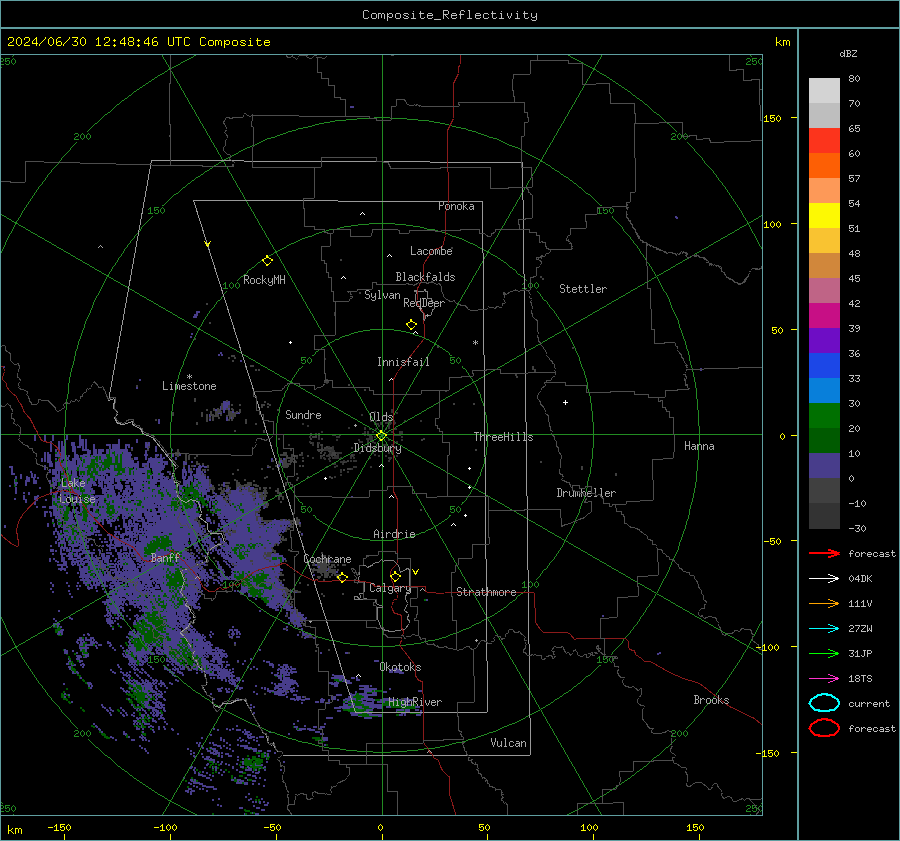The height and width of the screenshot is (841, 900).
Task: Click the Ponoka town label
Action: [x=456, y=207]
